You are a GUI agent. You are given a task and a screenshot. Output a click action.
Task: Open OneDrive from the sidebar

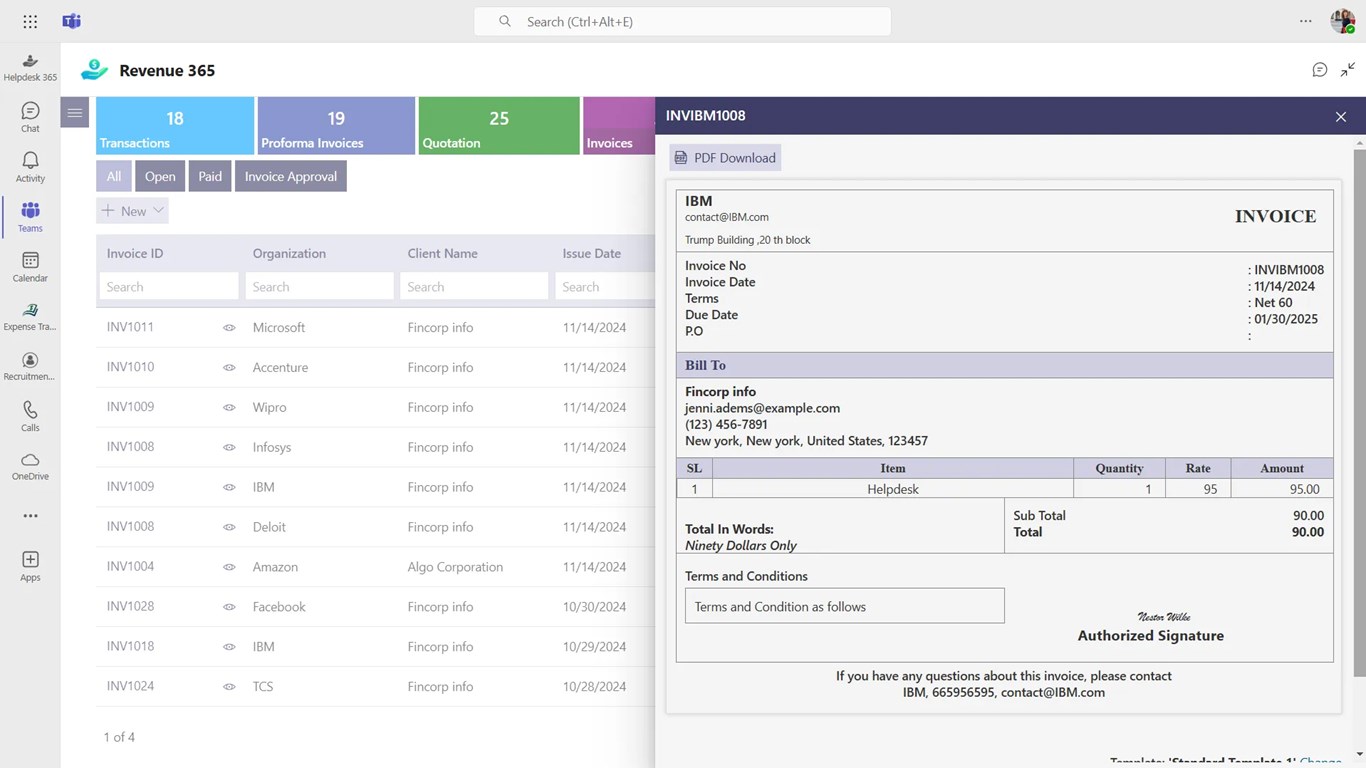click(30, 466)
